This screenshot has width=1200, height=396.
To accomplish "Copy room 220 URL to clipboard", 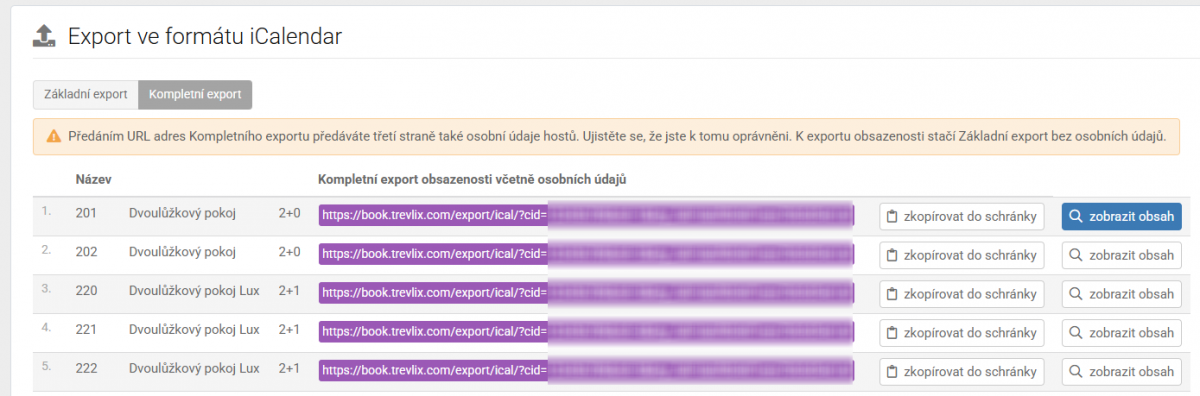I will click(x=962, y=294).
